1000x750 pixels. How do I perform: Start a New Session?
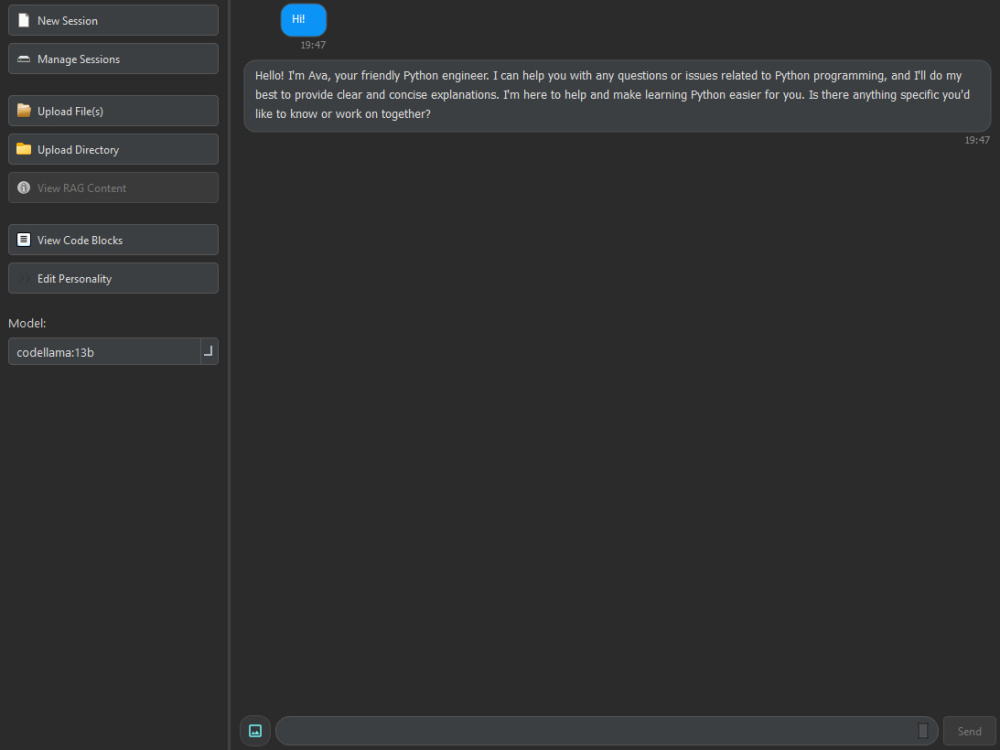pos(113,20)
